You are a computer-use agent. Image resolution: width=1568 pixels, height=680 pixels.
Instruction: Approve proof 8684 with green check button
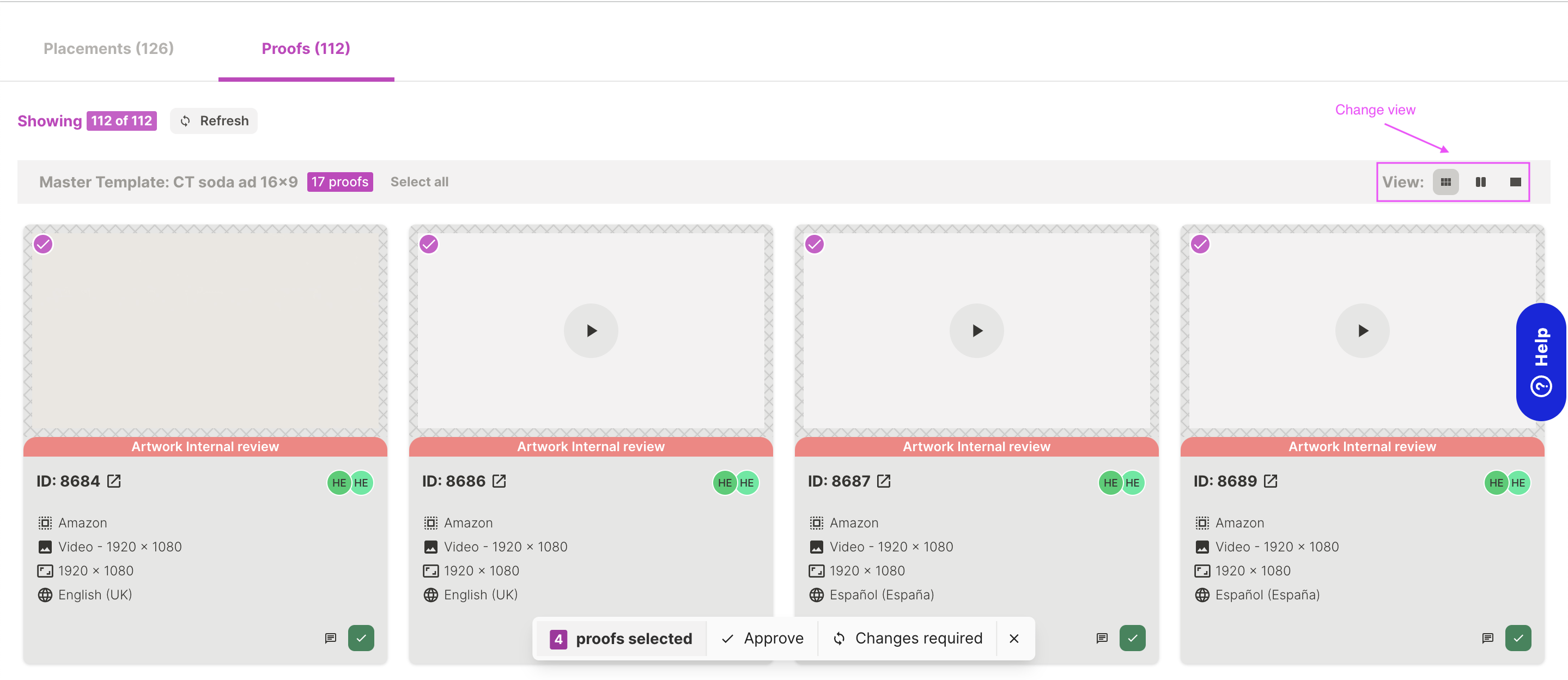pyautogui.click(x=361, y=638)
